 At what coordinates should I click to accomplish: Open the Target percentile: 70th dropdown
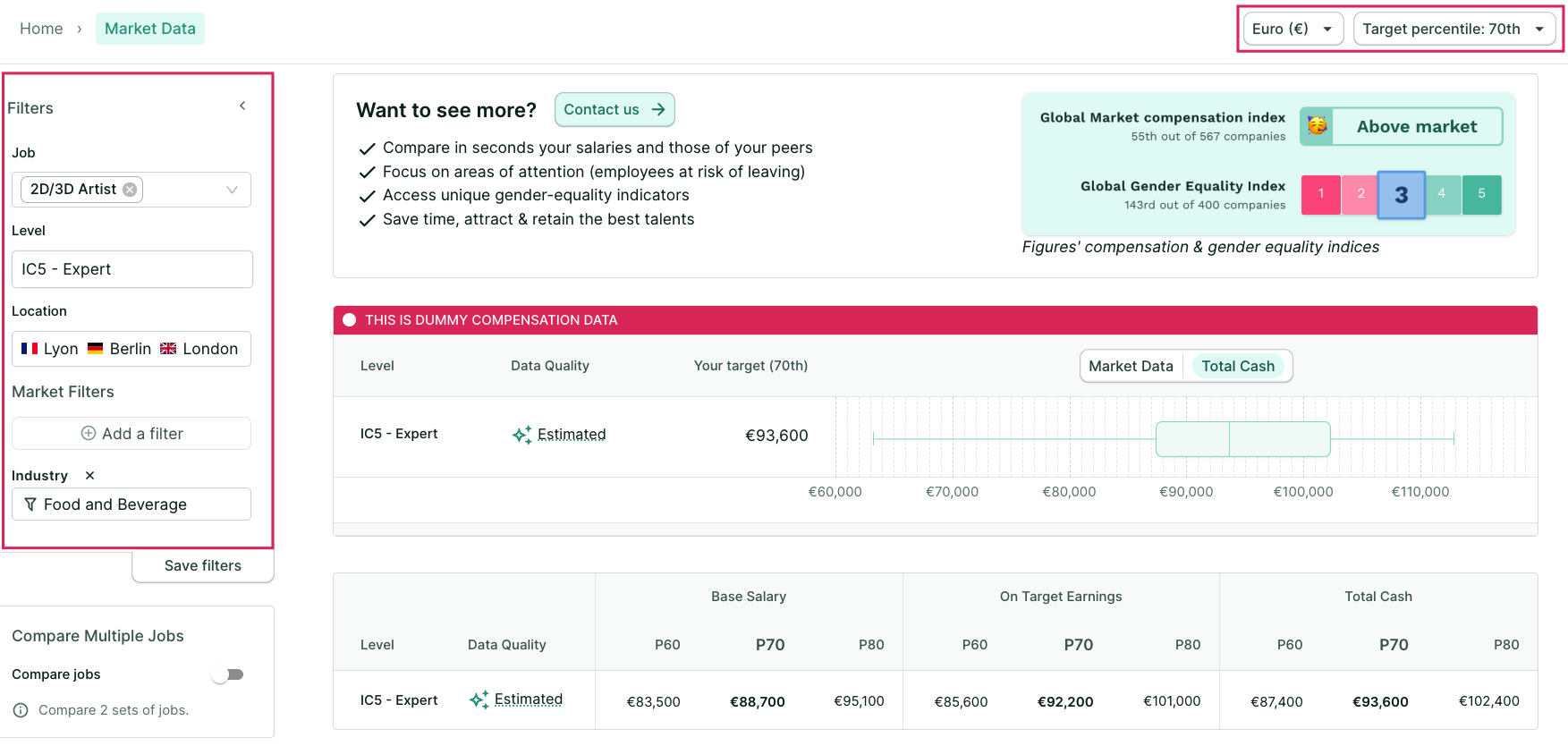tap(1454, 29)
